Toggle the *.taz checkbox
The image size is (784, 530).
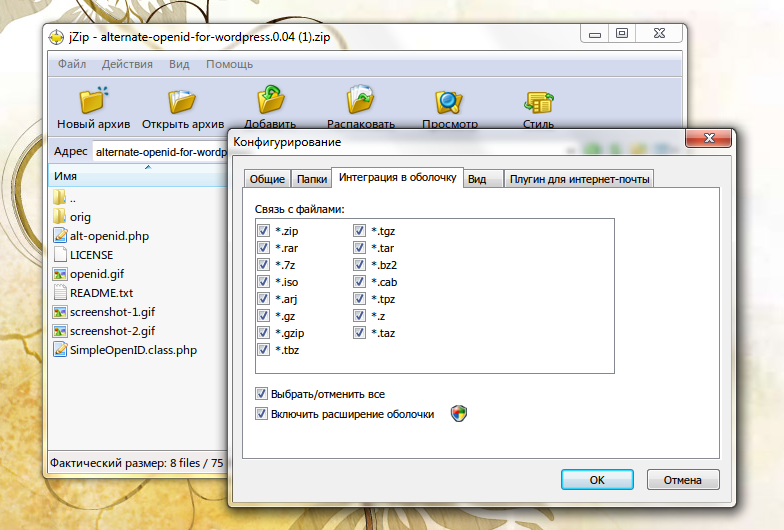(x=359, y=332)
